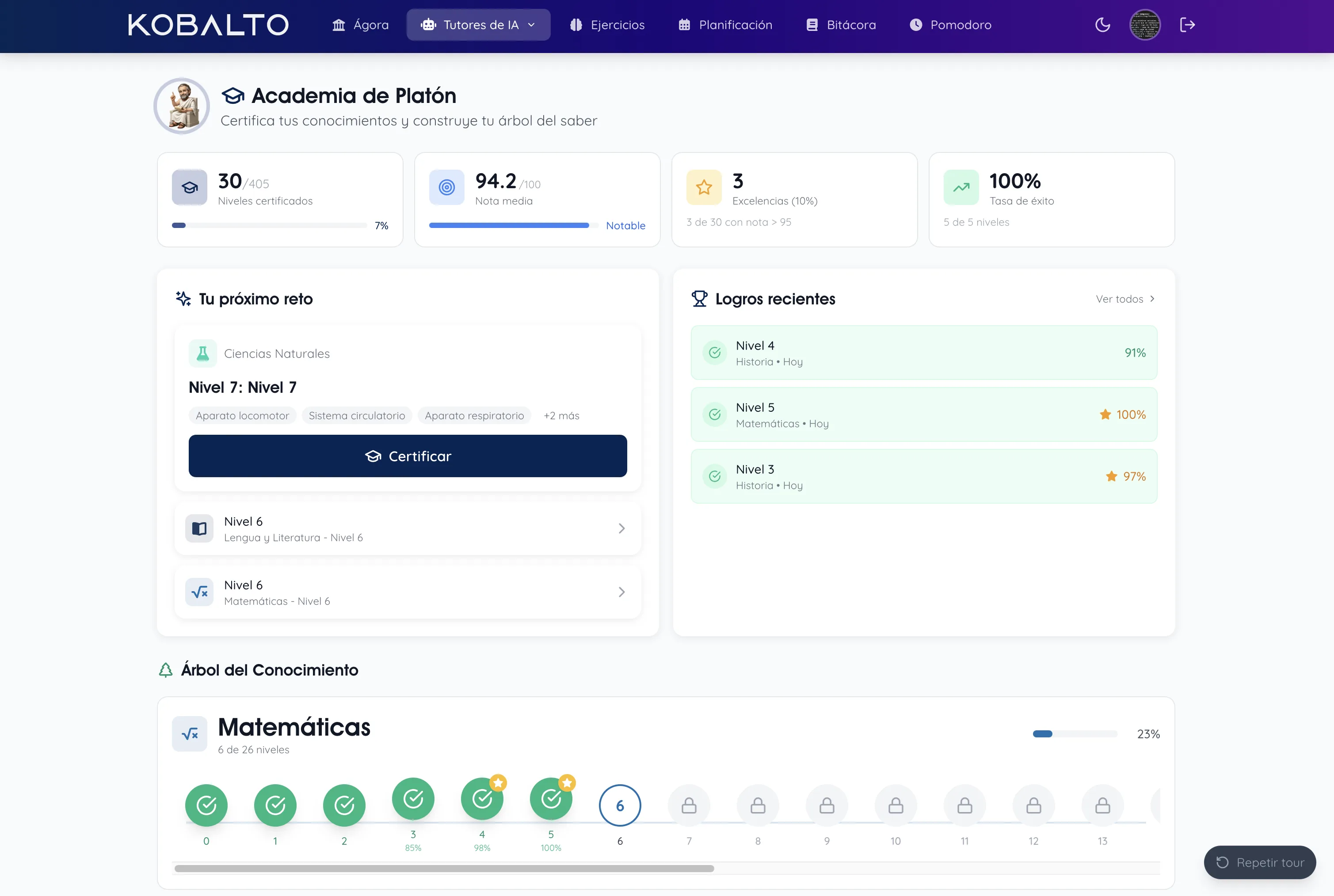
Task: Toggle dark mode with the moon icon
Action: (x=1102, y=25)
